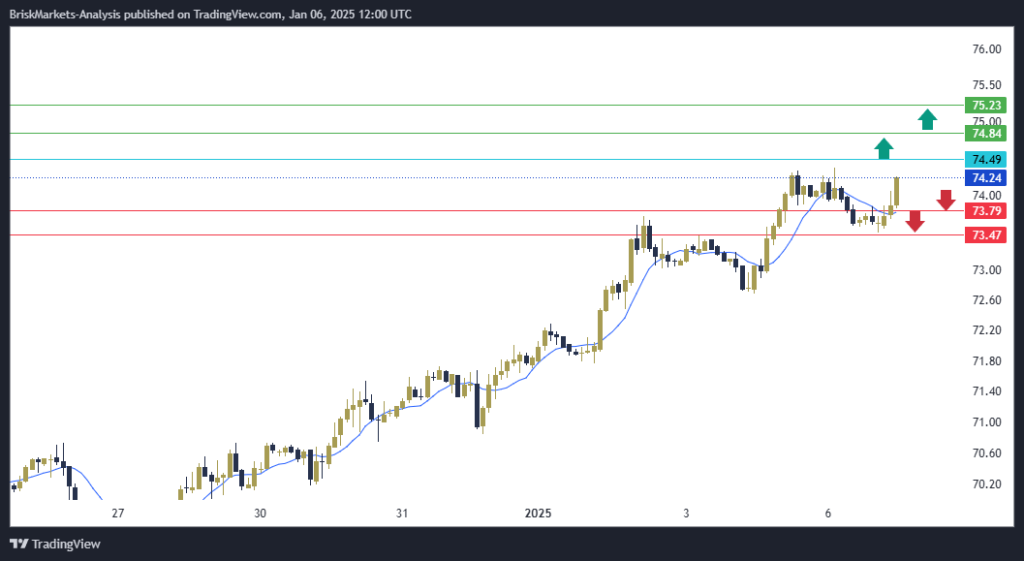Screen dimensions: 1024x561
Task: Click the 74.84 green price label
Action: pos(985,133)
